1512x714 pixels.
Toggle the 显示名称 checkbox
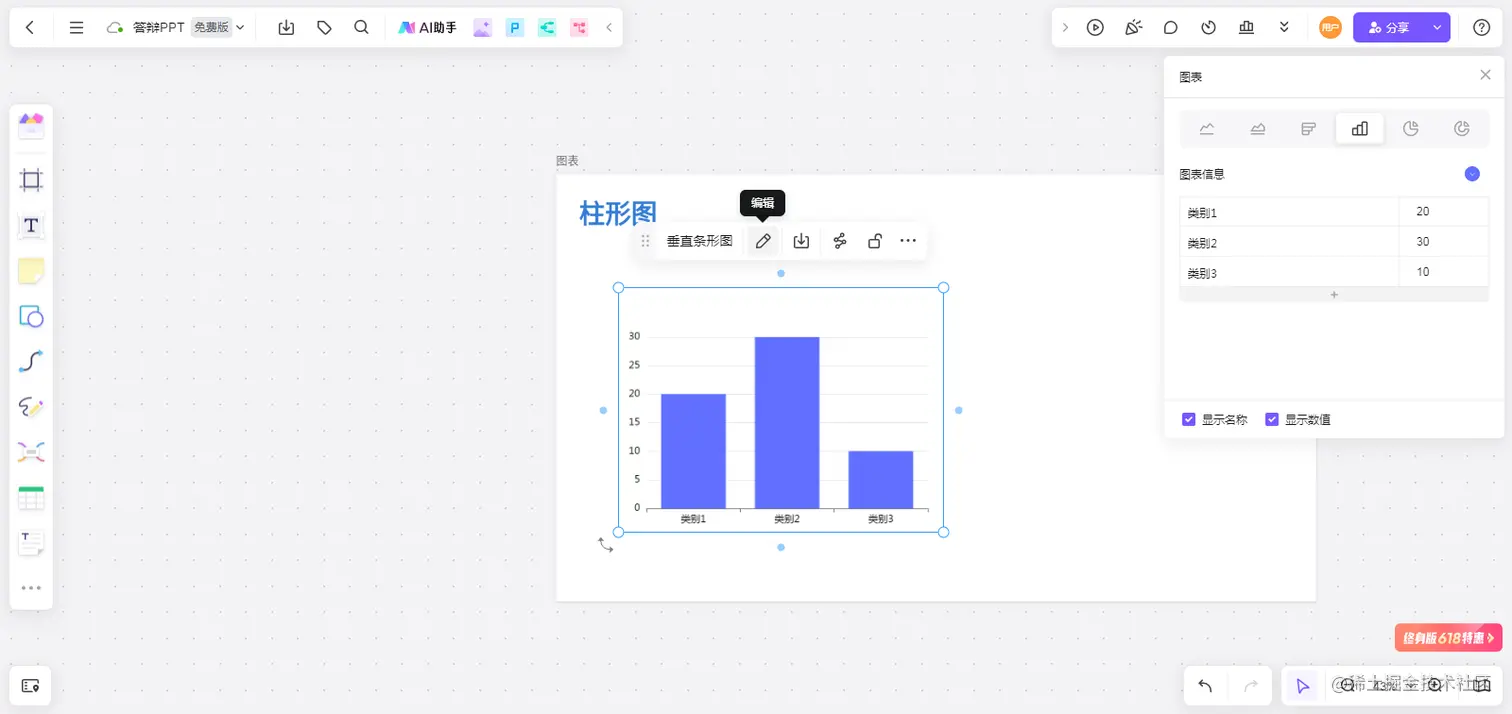pos(1189,420)
